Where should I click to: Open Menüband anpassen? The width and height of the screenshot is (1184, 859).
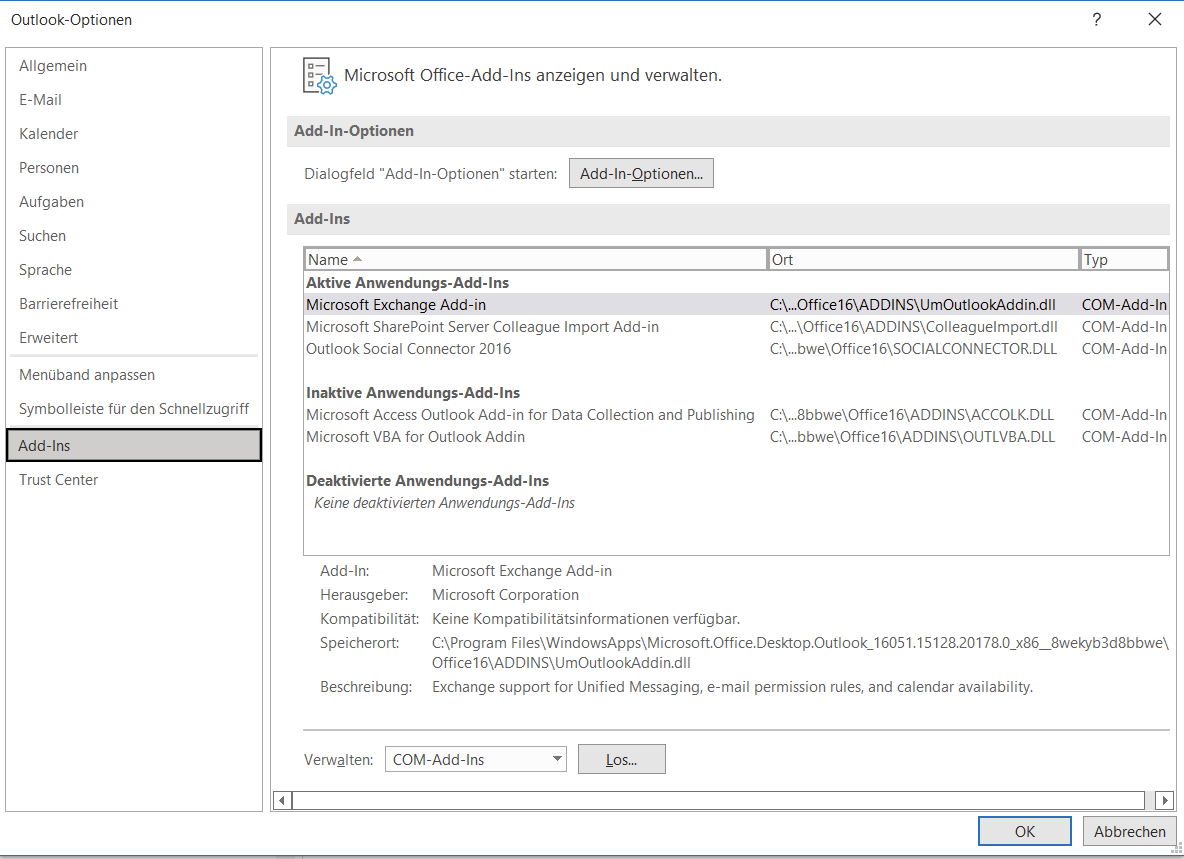coord(134,374)
